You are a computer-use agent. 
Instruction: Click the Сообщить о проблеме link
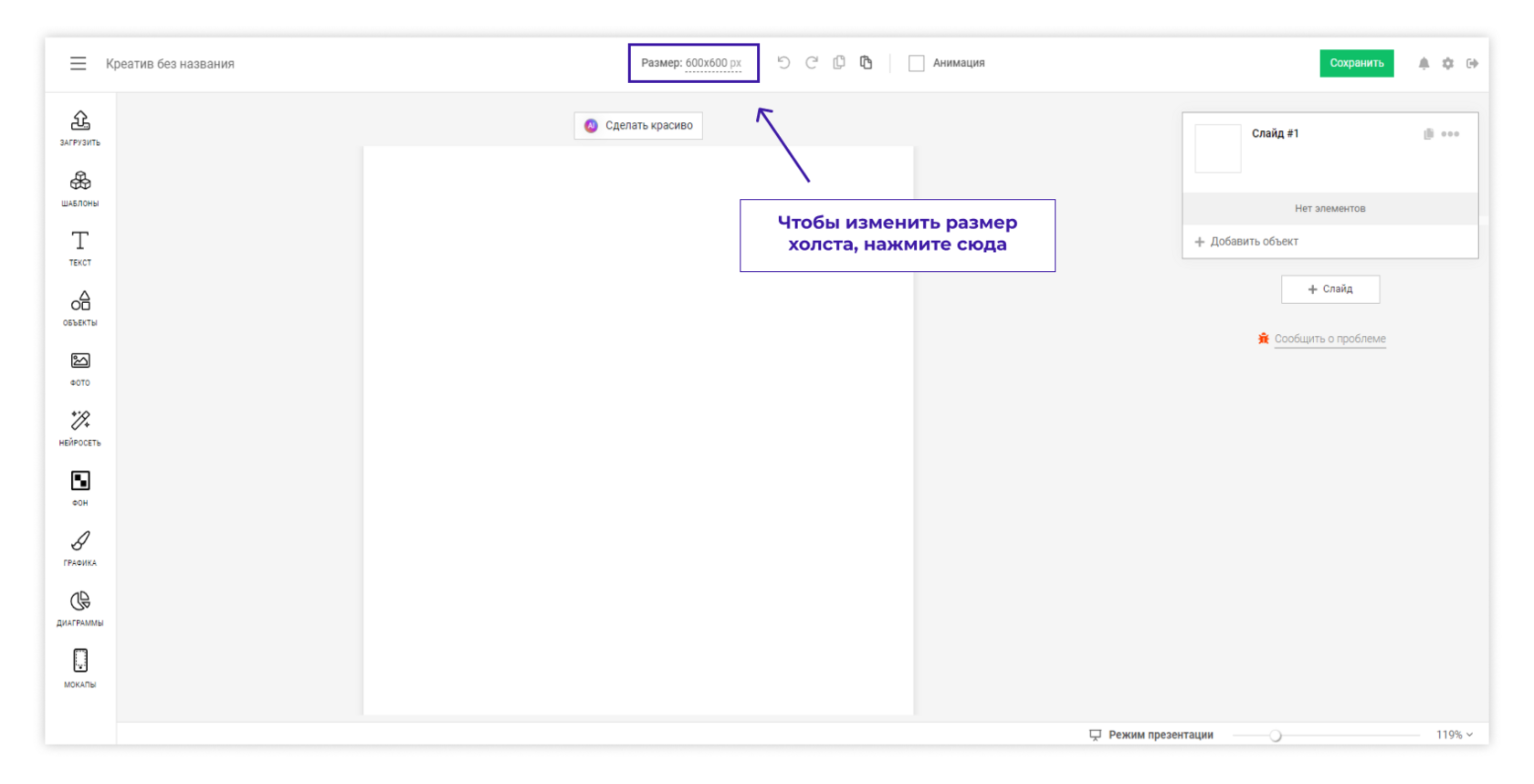point(1329,339)
